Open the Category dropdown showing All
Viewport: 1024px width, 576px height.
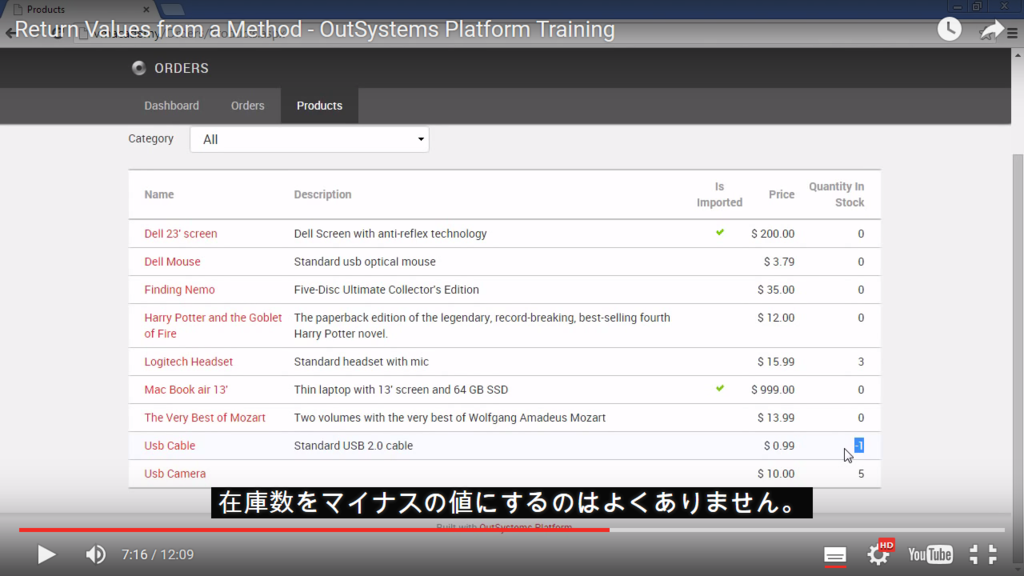[x=310, y=139]
